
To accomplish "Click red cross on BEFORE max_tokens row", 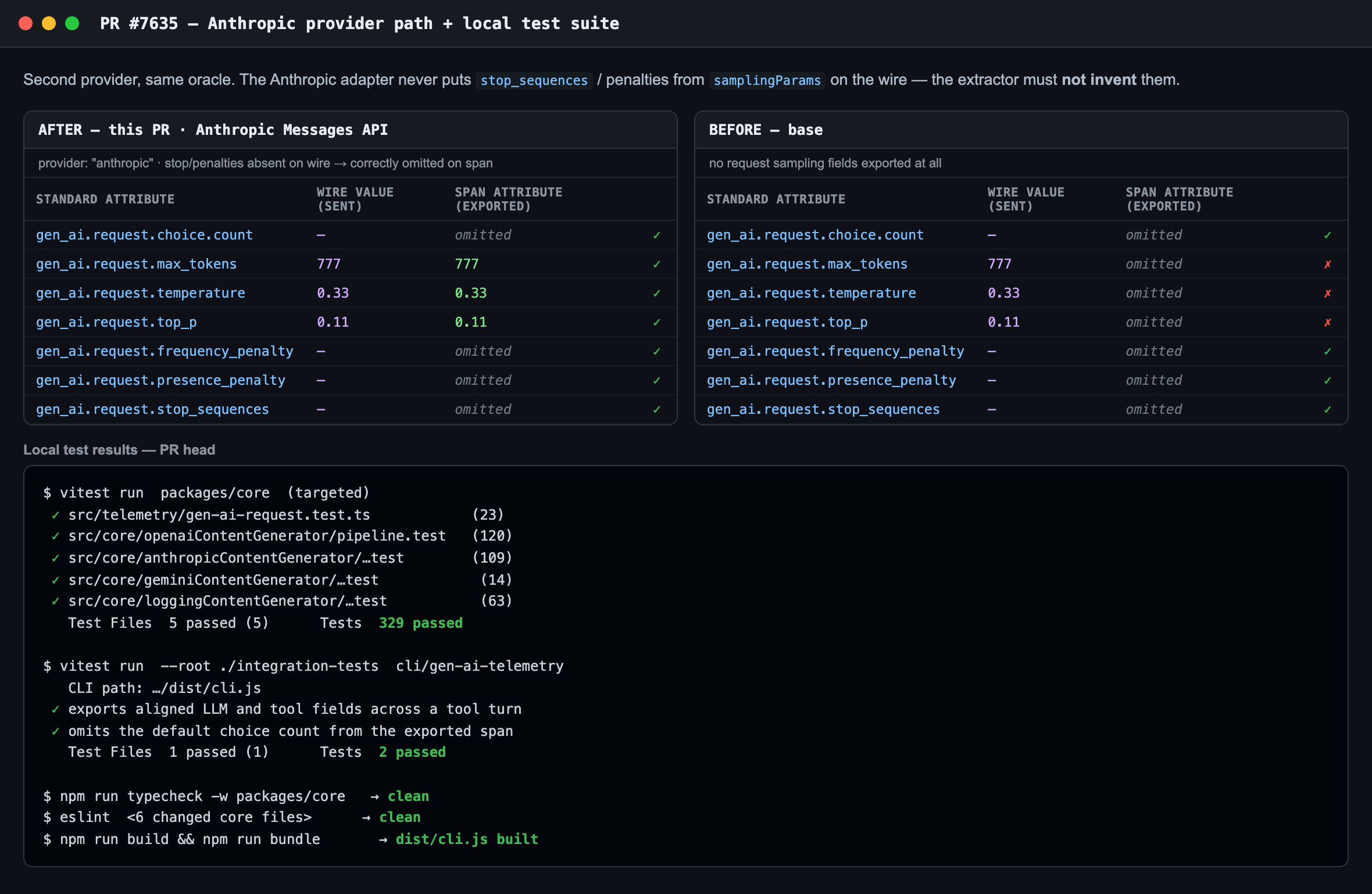I will point(1328,264).
